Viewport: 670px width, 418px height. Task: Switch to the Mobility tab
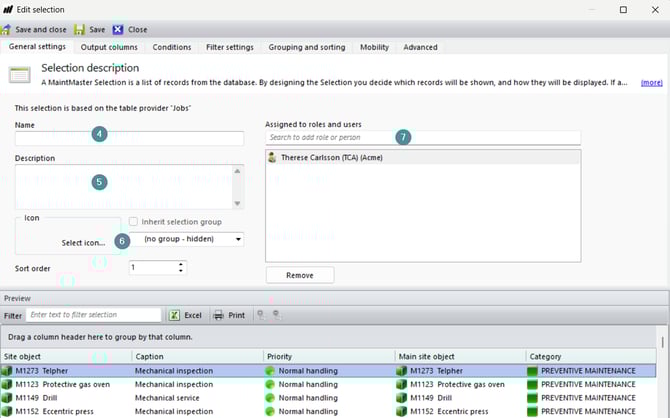pos(374,47)
